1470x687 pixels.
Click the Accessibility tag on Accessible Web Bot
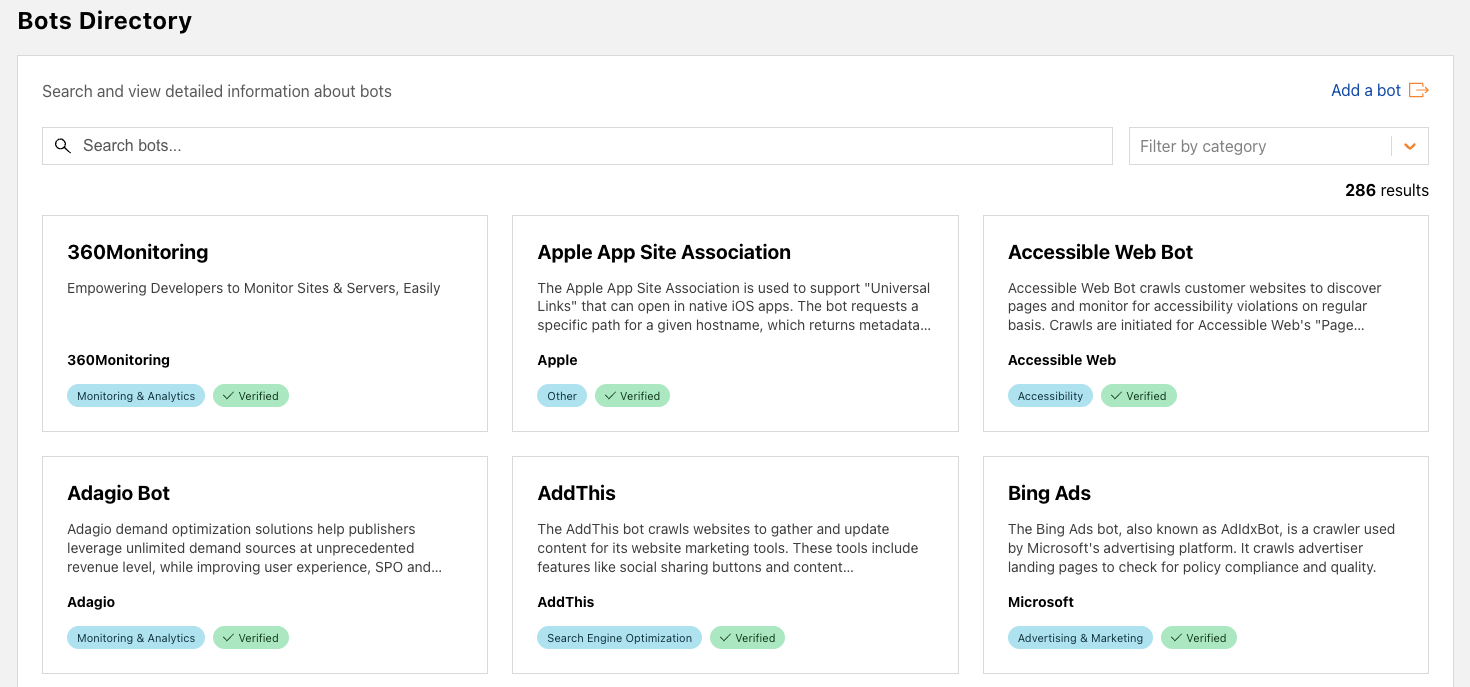click(x=1050, y=396)
